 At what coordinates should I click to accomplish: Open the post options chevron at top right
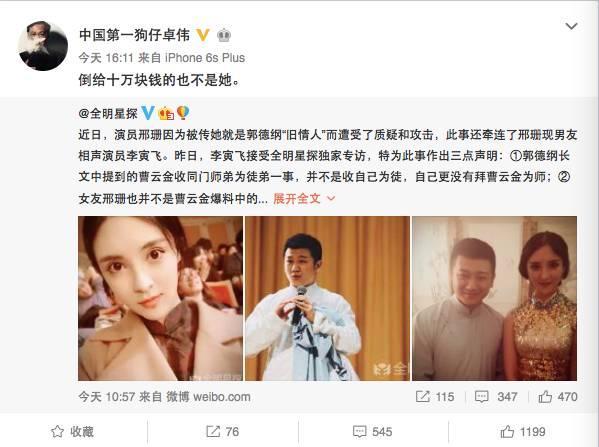pos(571,26)
